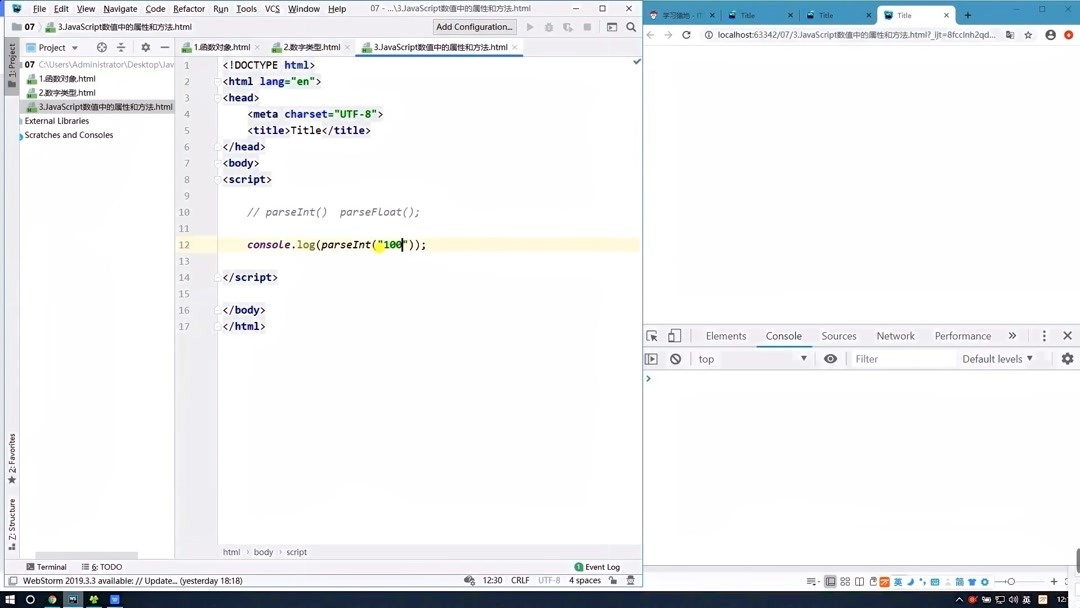The height and width of the screenshot is (608, 1080).
Task: Open the 'top' frame context dropdown
Action: (x=750, y=358)
